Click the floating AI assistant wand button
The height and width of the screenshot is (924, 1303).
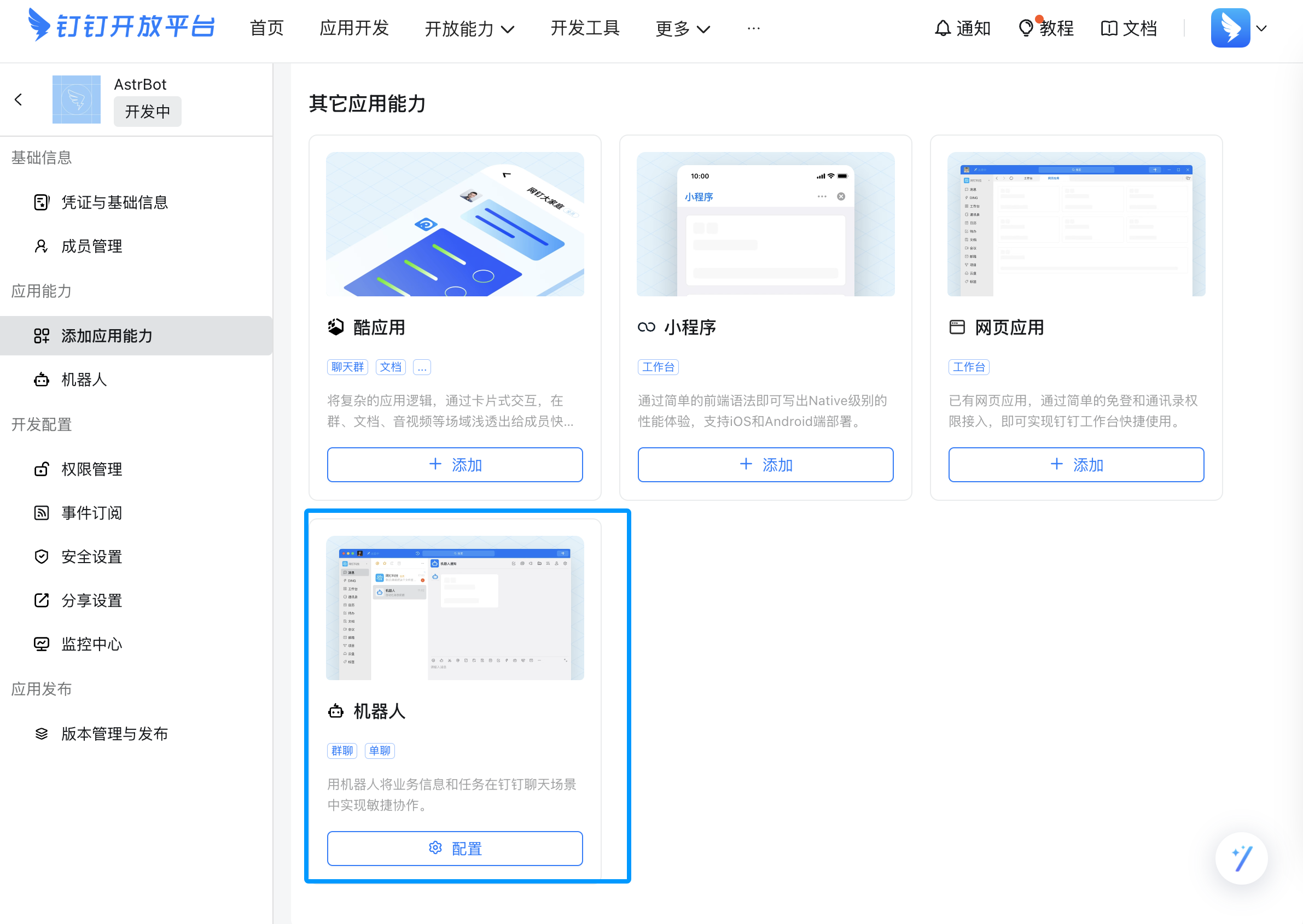tap(1241, 858)
